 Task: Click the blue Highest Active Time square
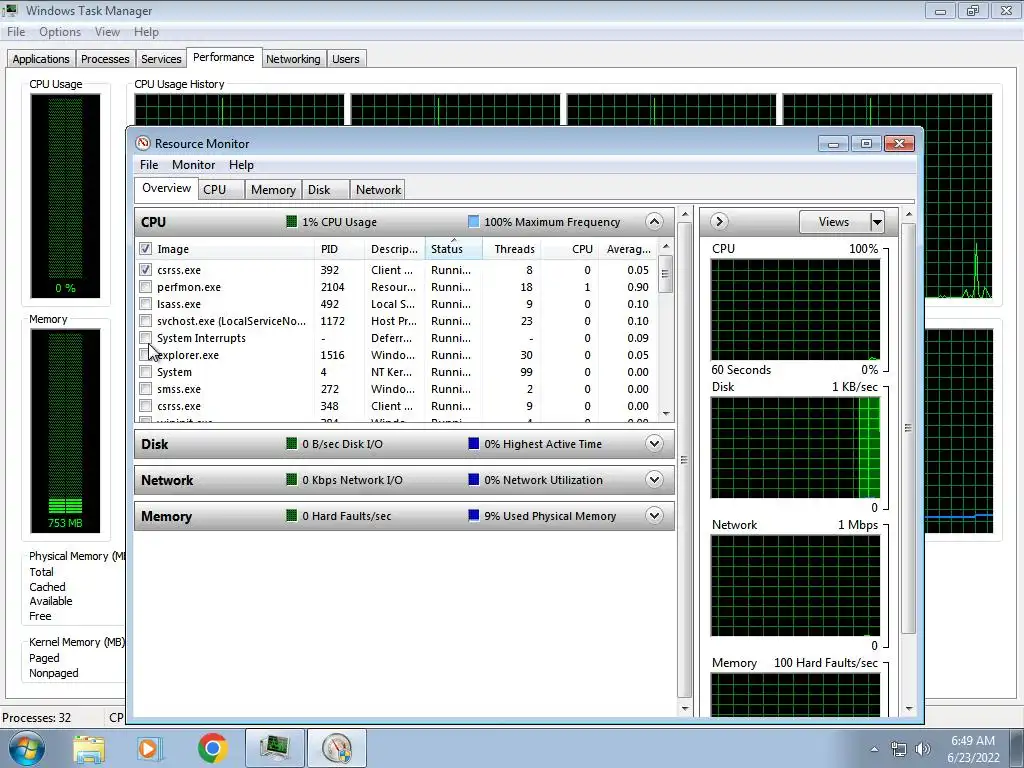click(x=473, y=443)
